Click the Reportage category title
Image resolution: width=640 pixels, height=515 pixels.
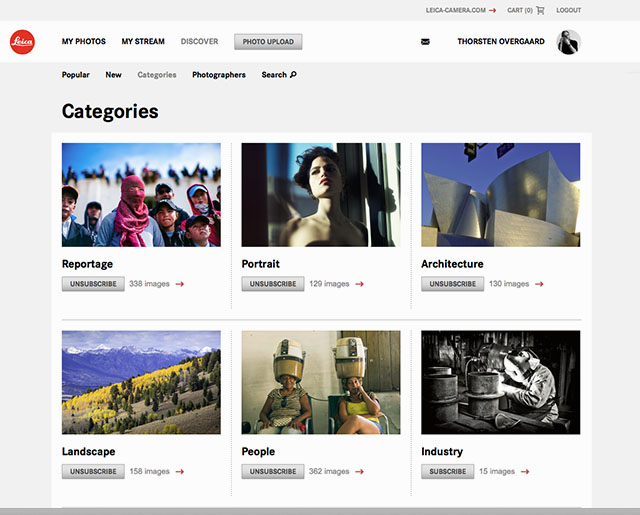(87, 264)
